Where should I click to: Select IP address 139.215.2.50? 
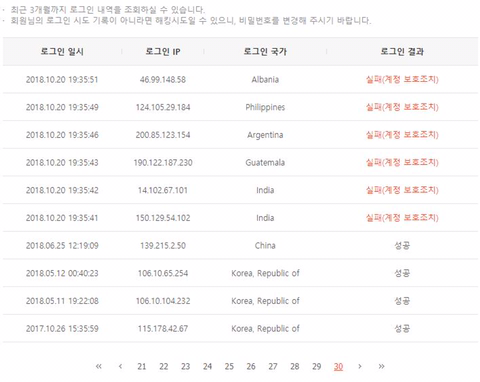(x=163, y=246)
